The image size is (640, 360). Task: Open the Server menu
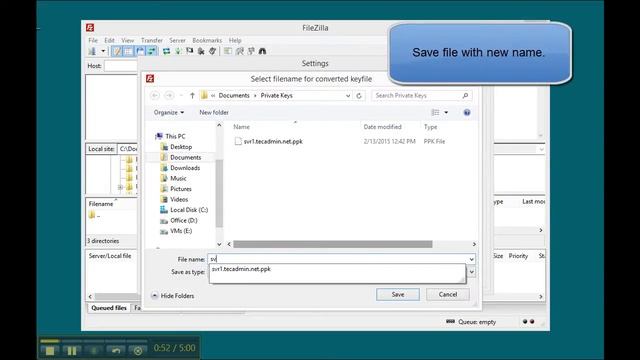pos(178,40)
